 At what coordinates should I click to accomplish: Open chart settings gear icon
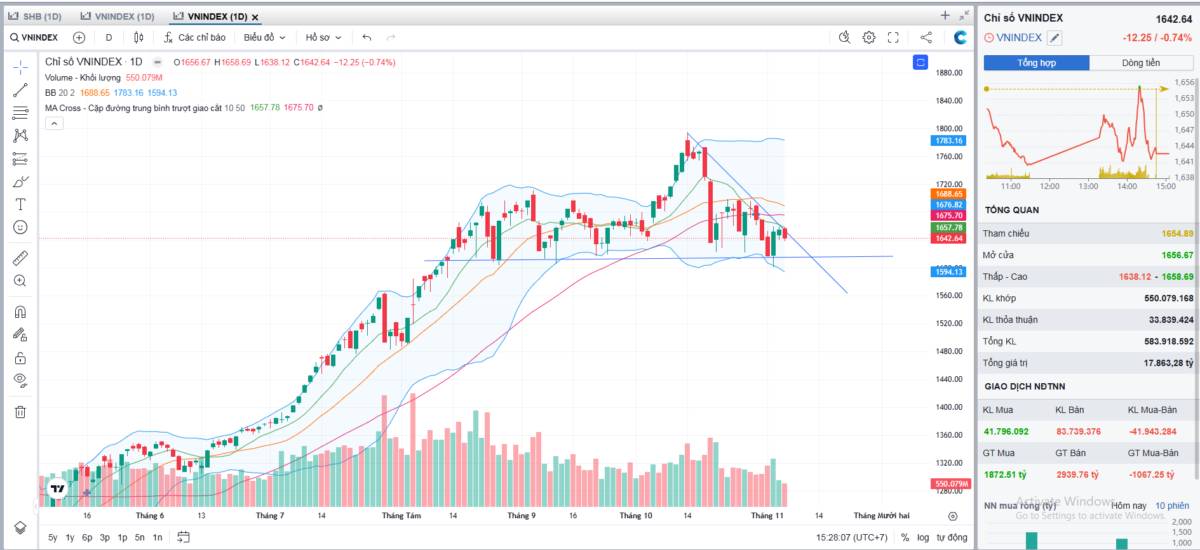pos(869,37)
